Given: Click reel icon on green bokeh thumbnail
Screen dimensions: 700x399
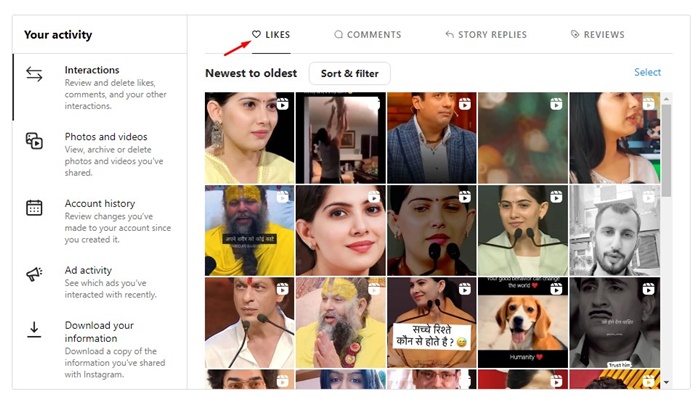Looking at the screenshot, I should pyautogui.click(x=556, y=104).
